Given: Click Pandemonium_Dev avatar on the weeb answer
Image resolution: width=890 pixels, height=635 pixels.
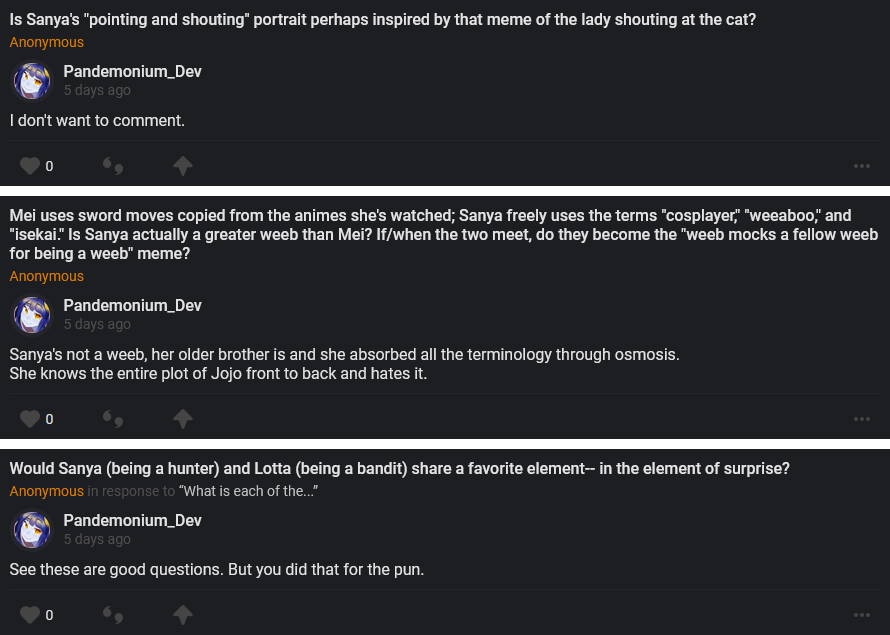Looking at the screenshot, I should tap(32, 315).
